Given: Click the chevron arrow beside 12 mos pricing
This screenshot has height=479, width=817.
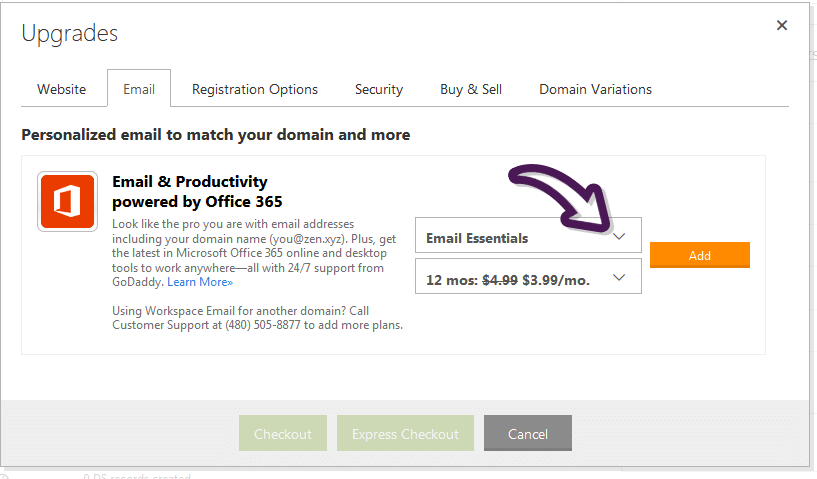Looking at the screenshot, I should point(618,277).
